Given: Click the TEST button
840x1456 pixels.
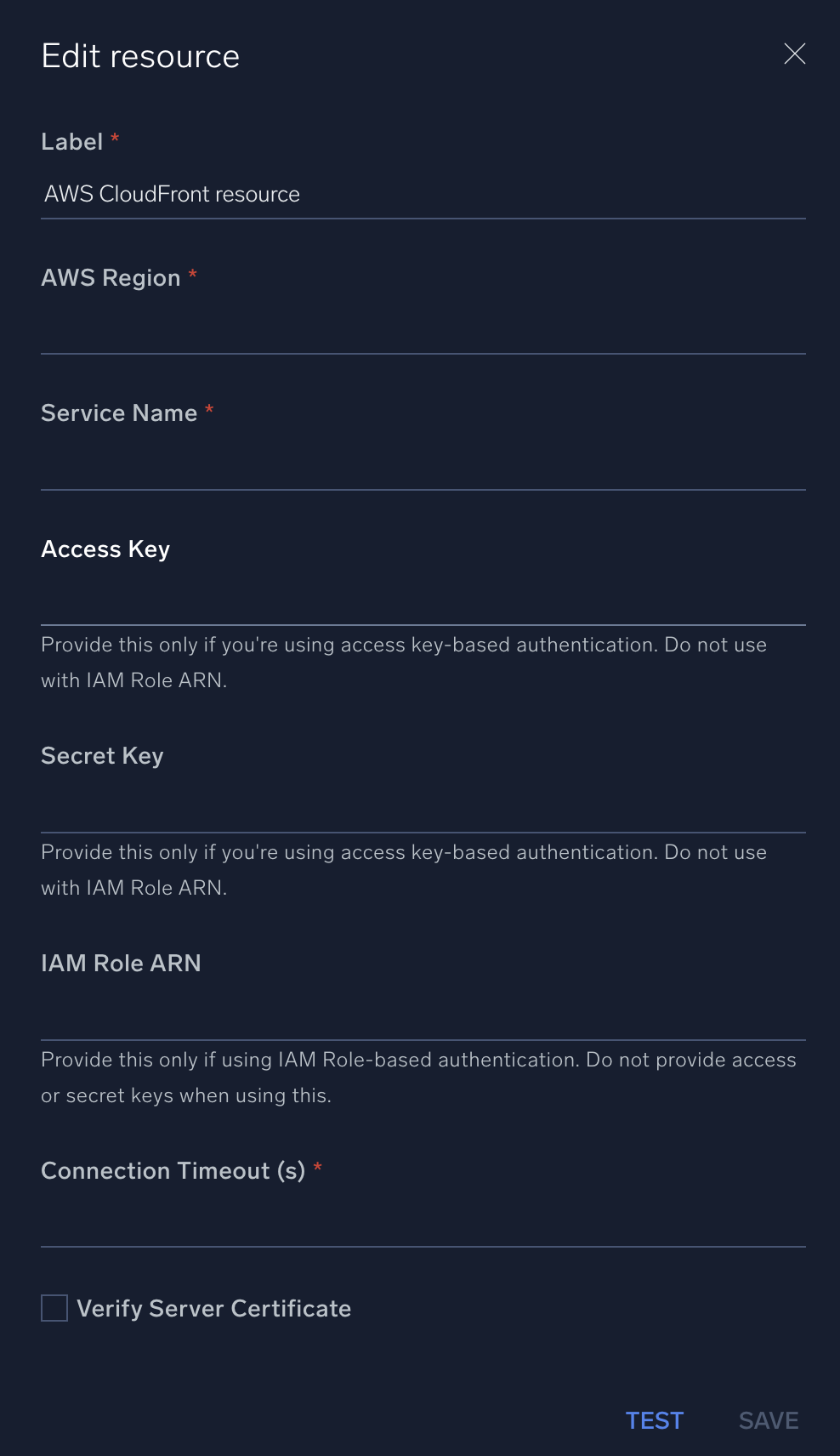Looking at the screenshot, I should [x=654, y=1420].
